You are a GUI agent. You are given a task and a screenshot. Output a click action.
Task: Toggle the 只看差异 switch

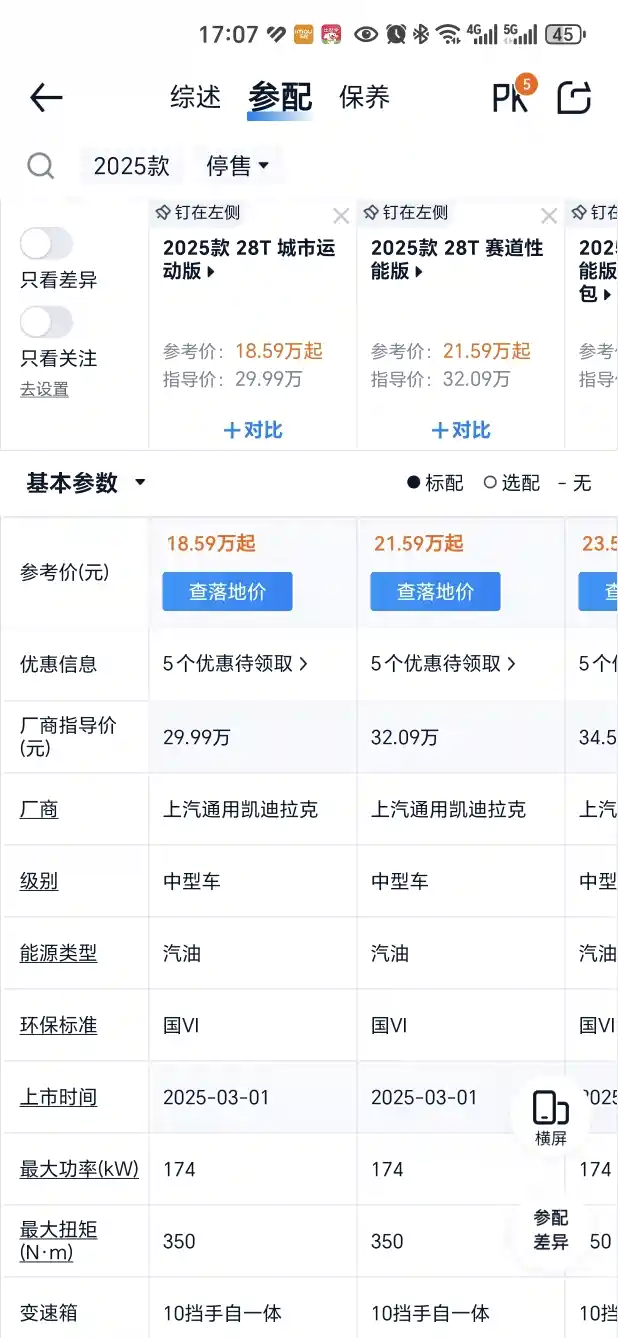pyautogui.click(x=47, y=243)
